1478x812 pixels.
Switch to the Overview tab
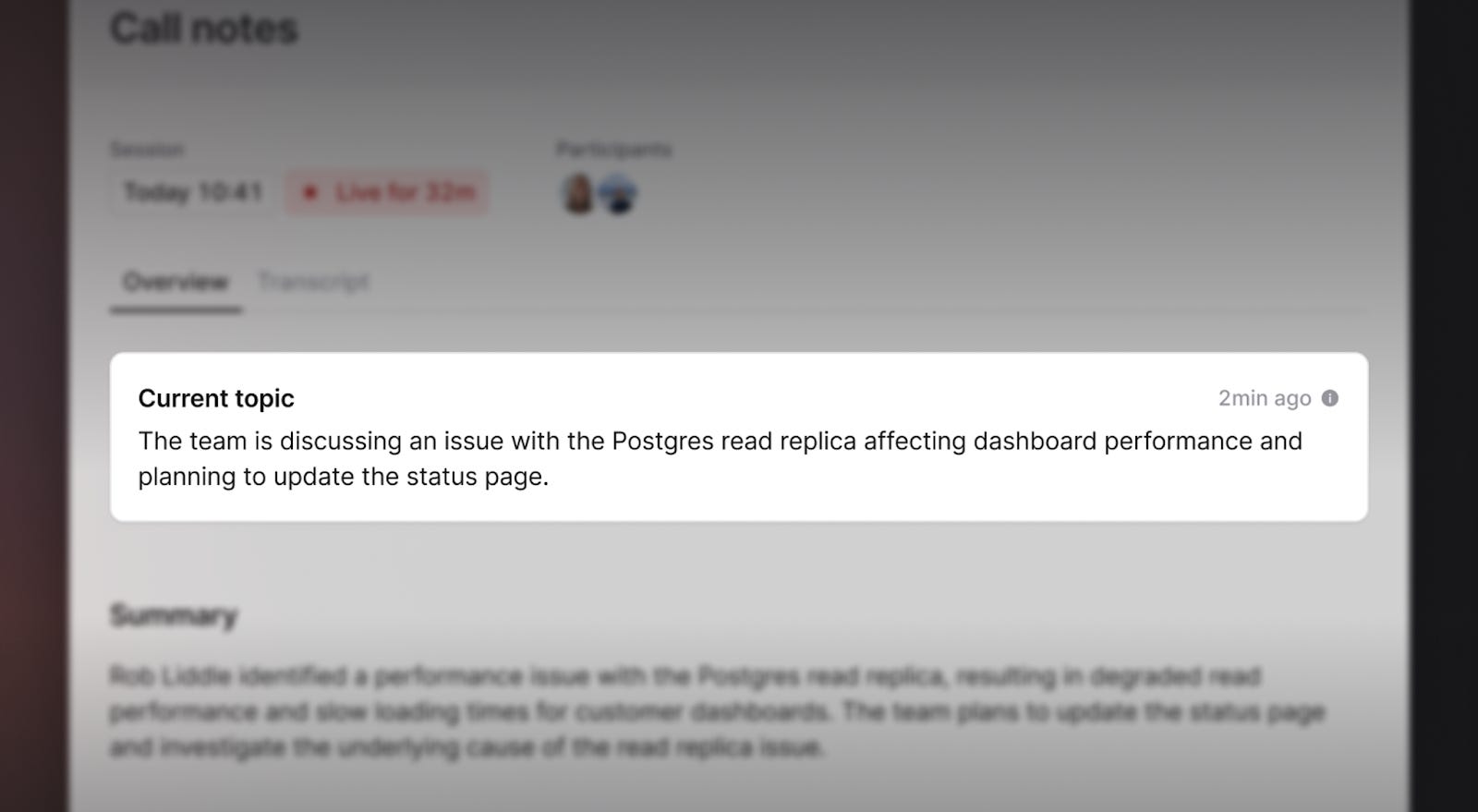[176, 282]
